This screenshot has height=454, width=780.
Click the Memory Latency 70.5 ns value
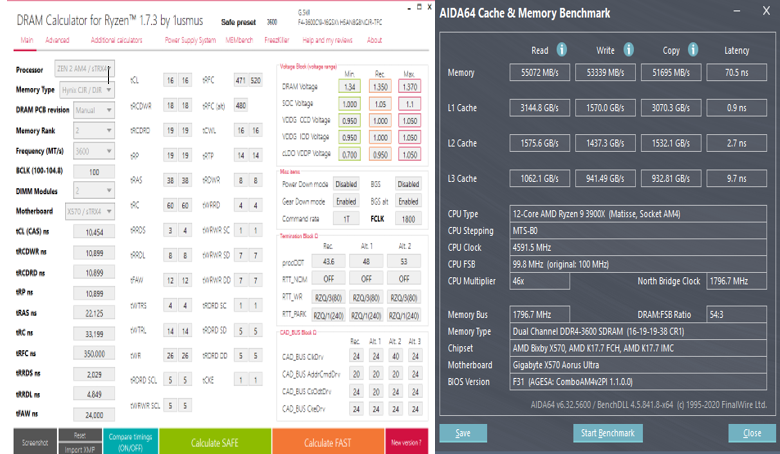(x=737, y=73)
